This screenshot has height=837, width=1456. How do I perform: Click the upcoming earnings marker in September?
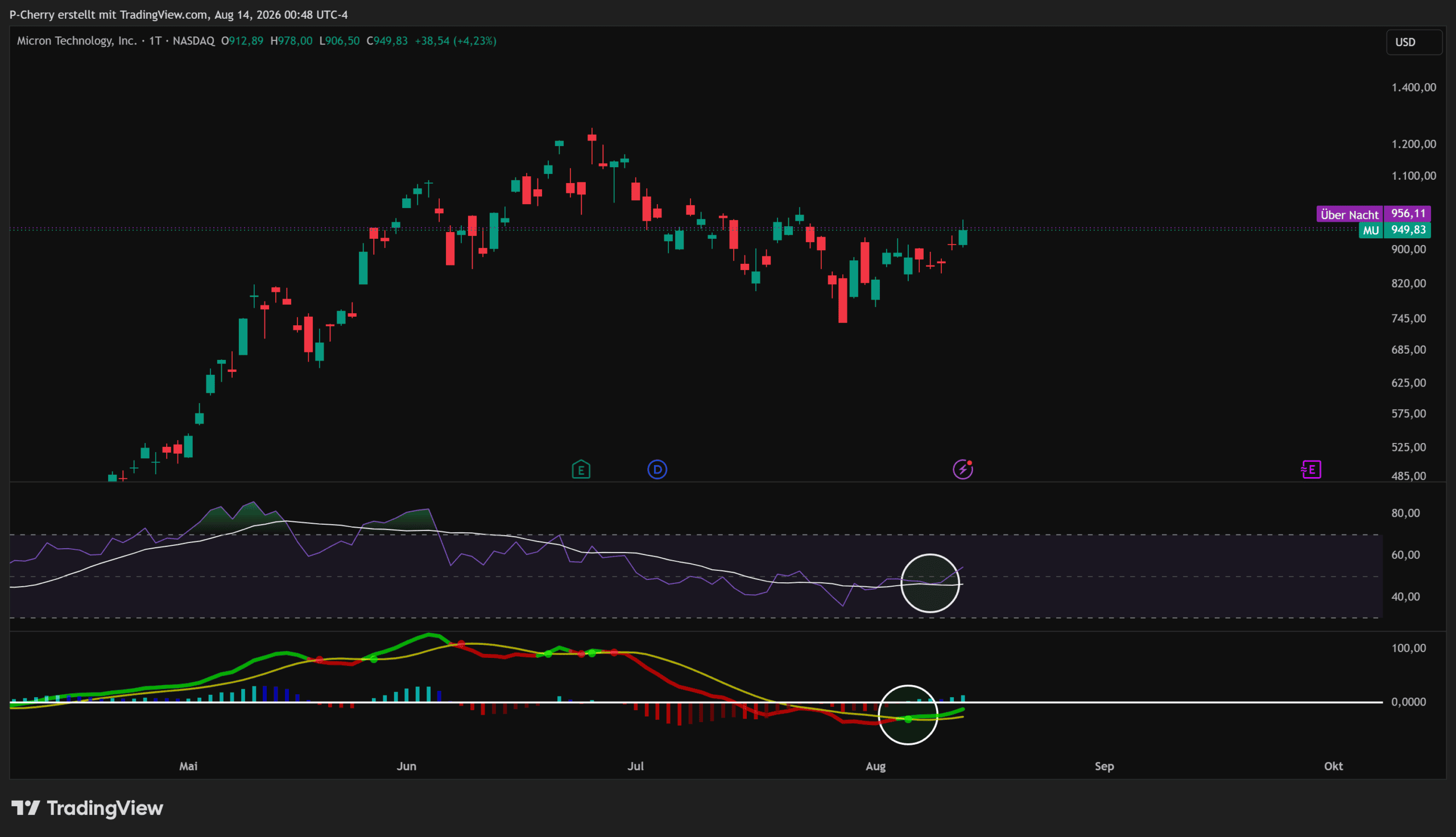coord(1311,470)
